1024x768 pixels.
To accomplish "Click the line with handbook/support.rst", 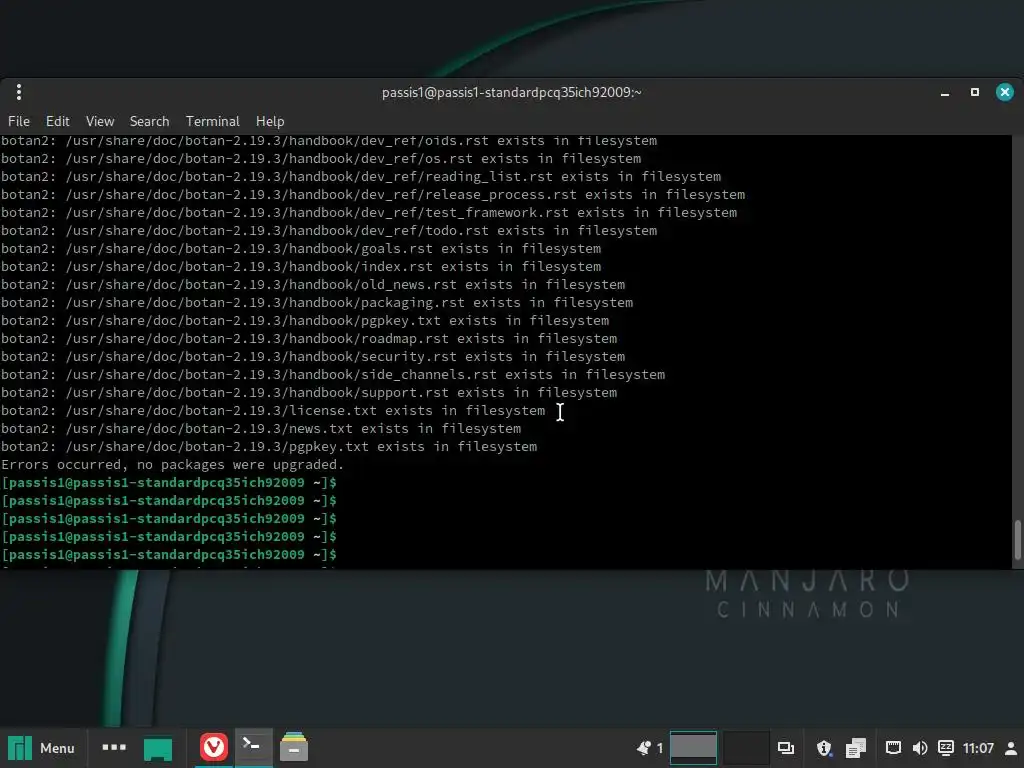I will 309,393.
